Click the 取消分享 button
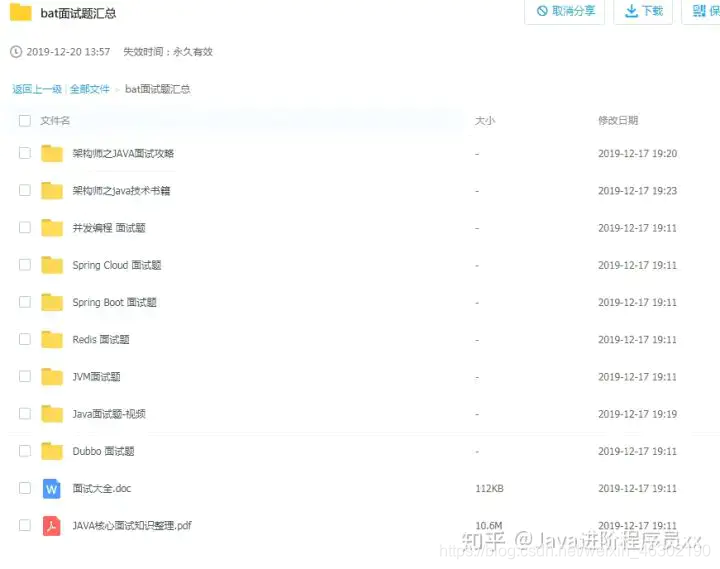 pyautogui.click(x=565, y=11)
